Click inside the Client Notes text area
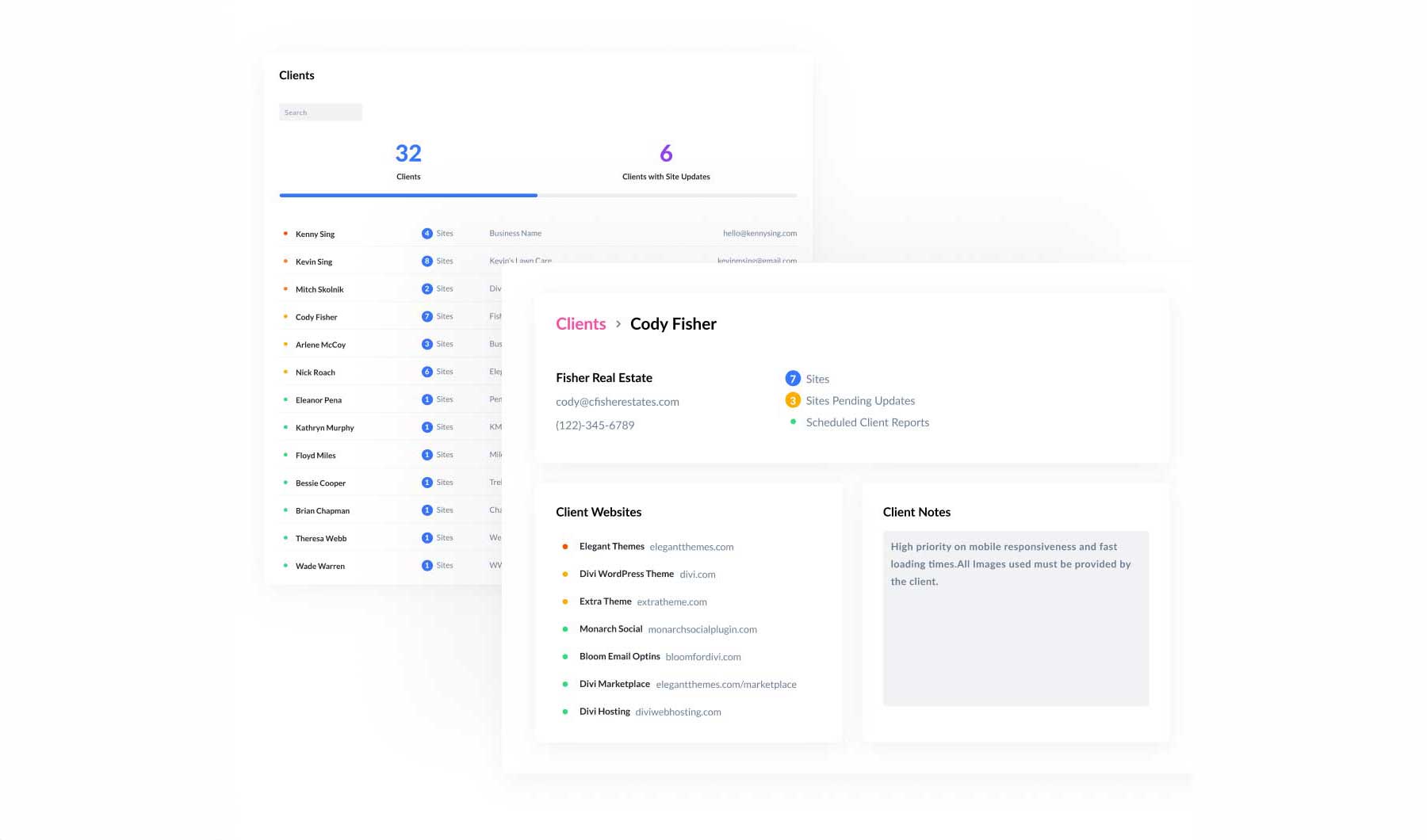The height and width of the screenshot is (840, 1427). point(1016,618)
